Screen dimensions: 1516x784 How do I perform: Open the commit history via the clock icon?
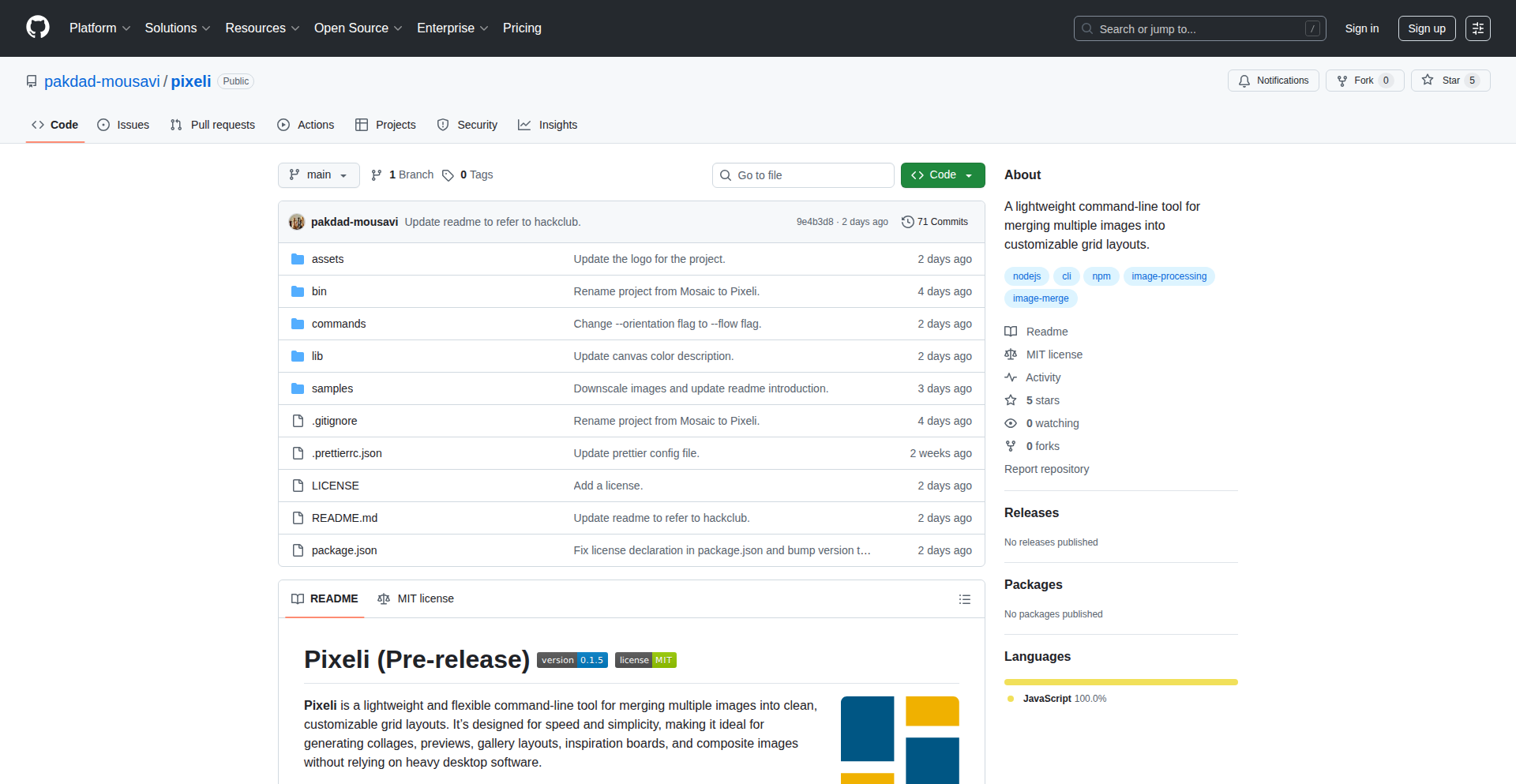[906, 222]
